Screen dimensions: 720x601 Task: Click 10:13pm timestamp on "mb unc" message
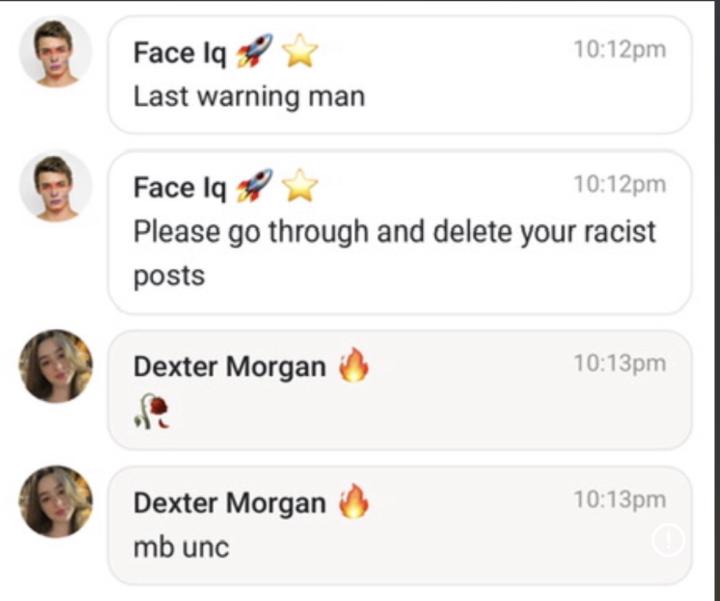point(619,498)
